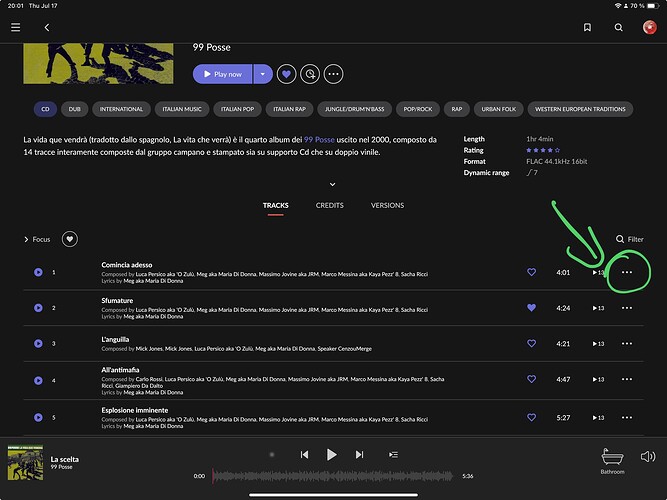Open L'anguilla more options ellipsis
This screenshot has width=667, height=500.
click(x=627, y=343)
